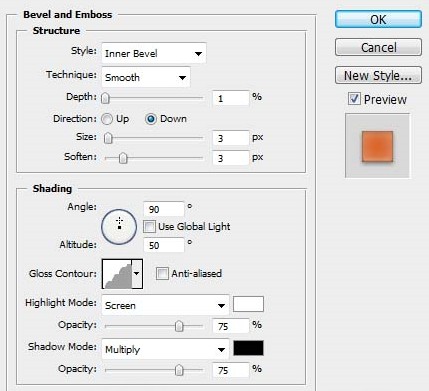Open the New Style dialog
Image resolution: width=429 pixels, height=391 pixels.
coord(378,75)
